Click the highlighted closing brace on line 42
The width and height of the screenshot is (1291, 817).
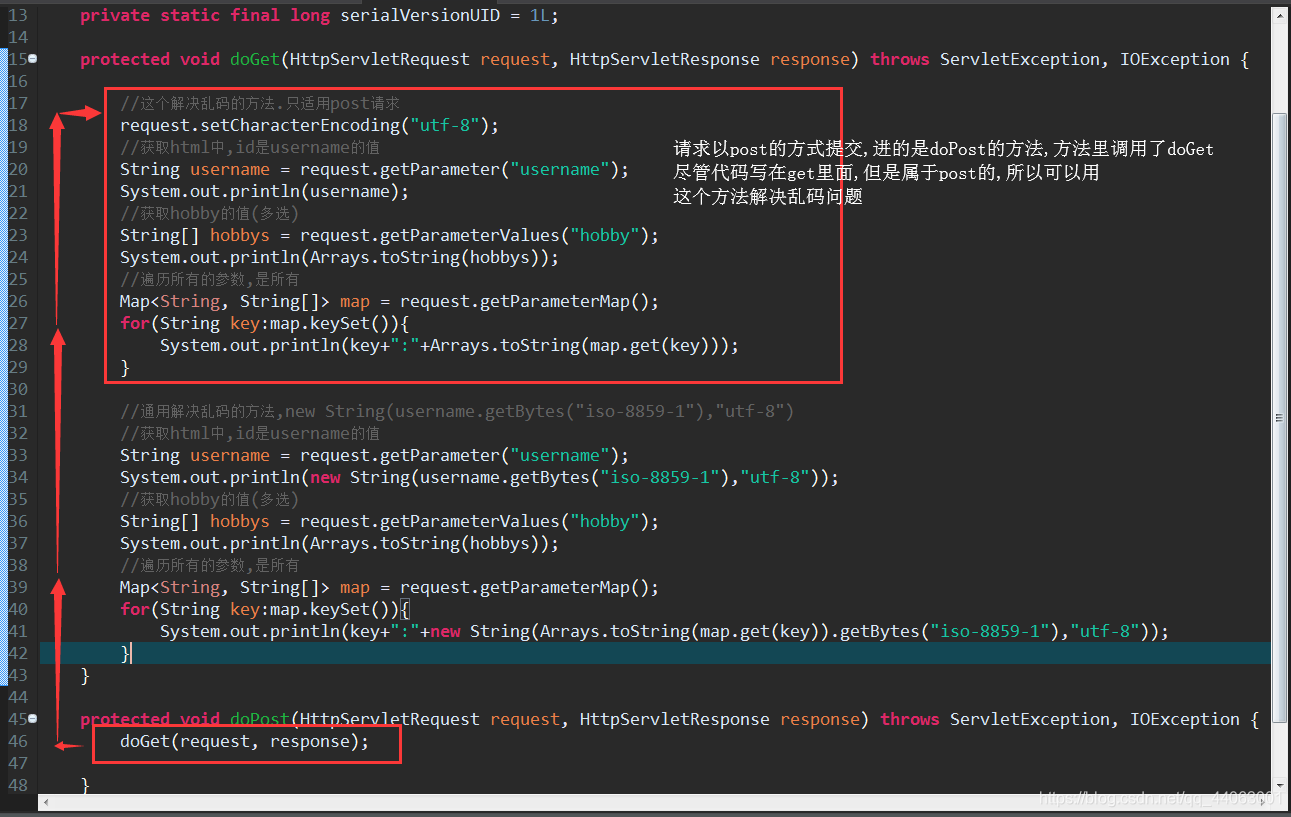point(125,653)
